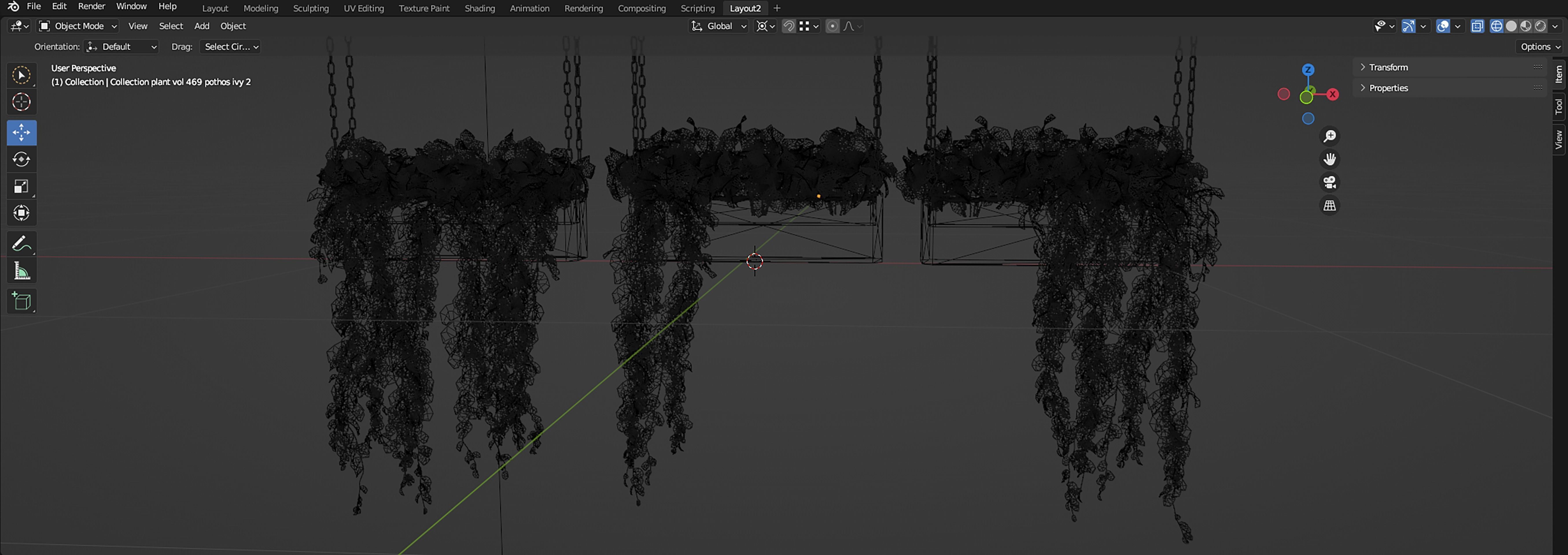Open the snapping element grid menu

point(809,26)
